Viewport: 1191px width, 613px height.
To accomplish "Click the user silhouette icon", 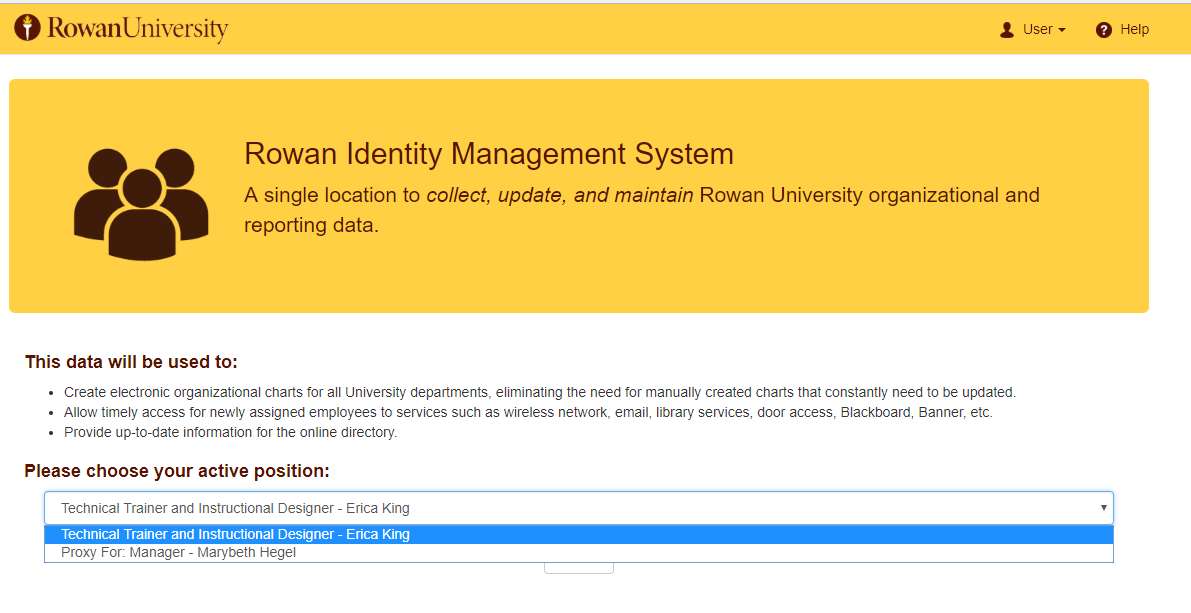I will coord(1006,30).
